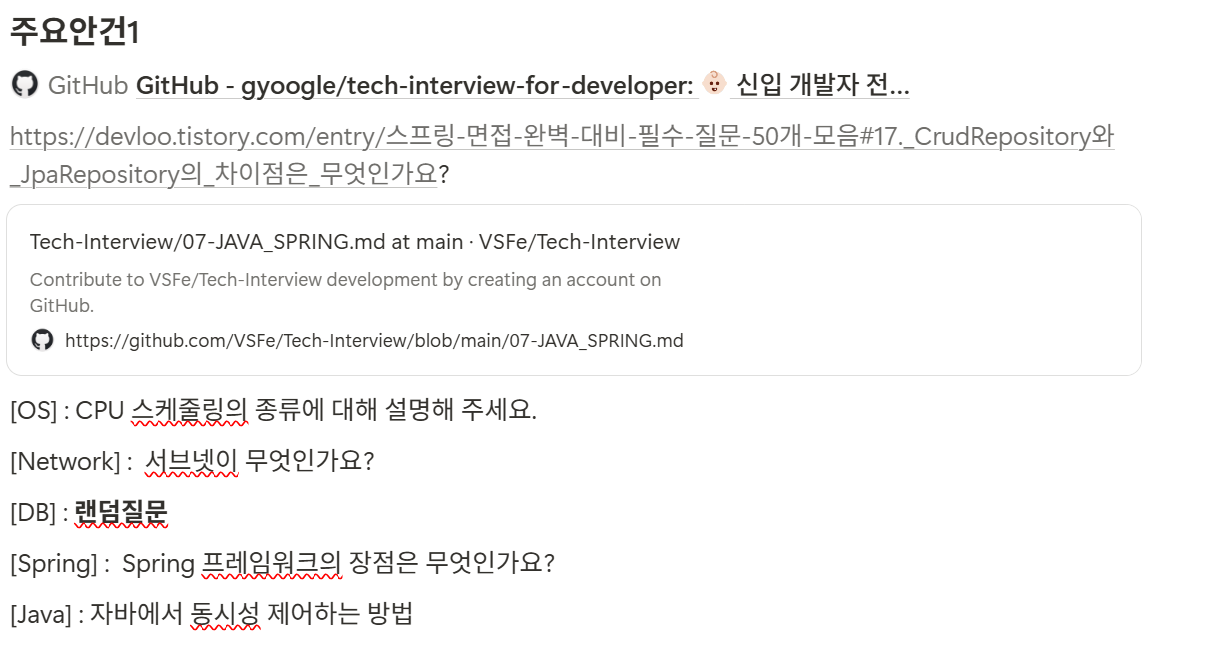1230x647 pixels.
Task: Click the underlined word 동시성
Action: [x=225, y=614]
